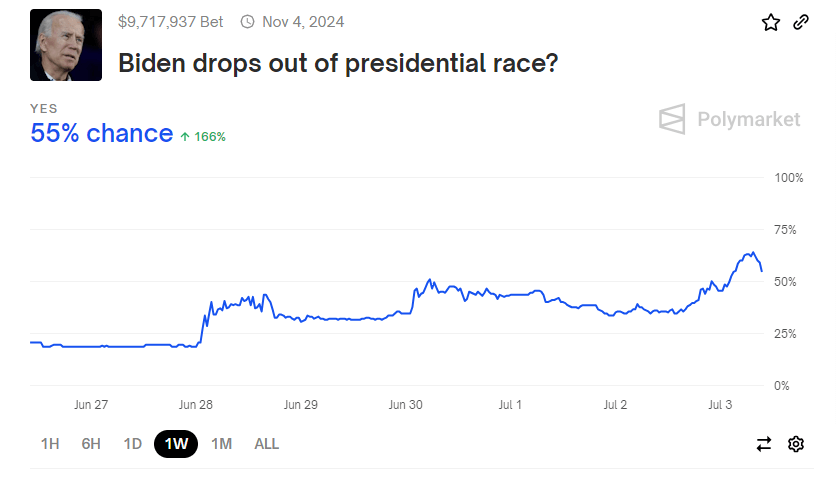The image size is (837, 477).
Task: Click the Biden market thumbnail photo
Action: point(66,45)
